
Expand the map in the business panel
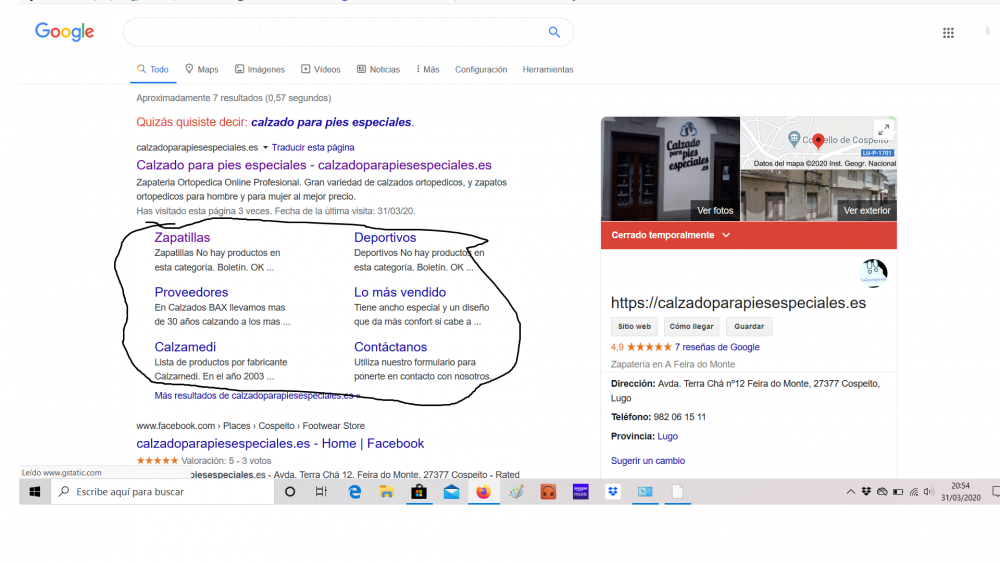click(x=884, y=129)
